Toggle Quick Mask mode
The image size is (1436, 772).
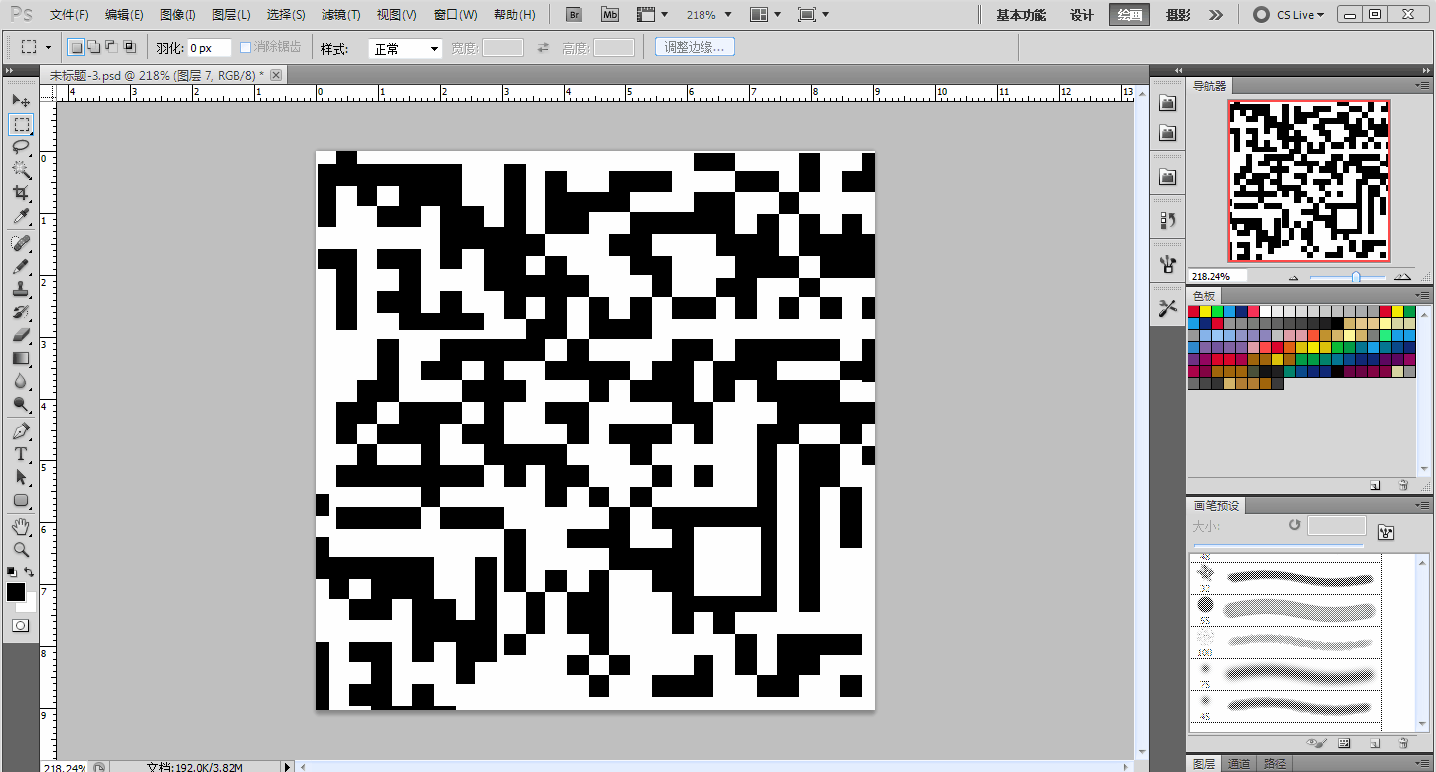point(20,625)
